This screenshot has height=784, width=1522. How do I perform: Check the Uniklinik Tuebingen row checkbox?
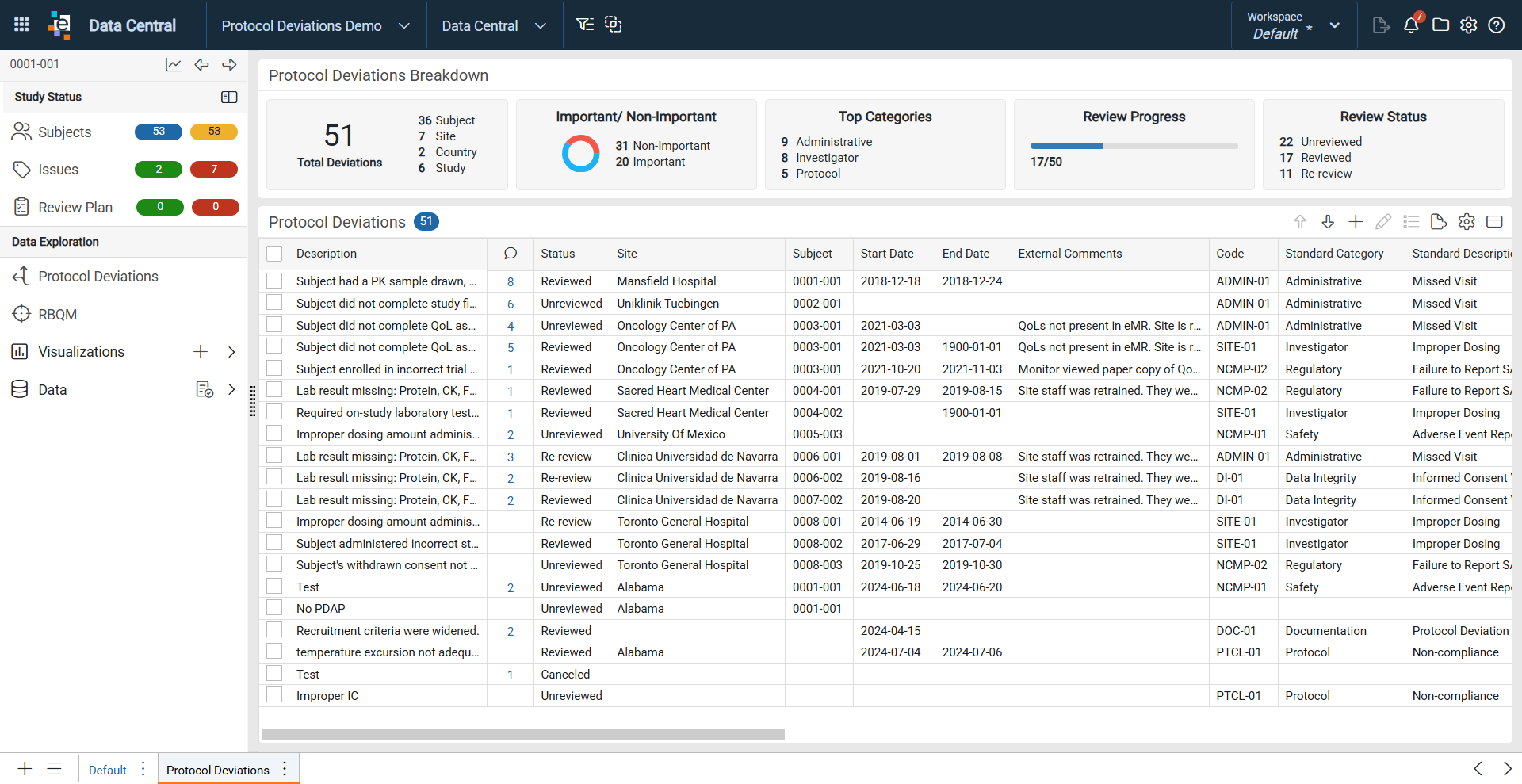coord(274,303)
